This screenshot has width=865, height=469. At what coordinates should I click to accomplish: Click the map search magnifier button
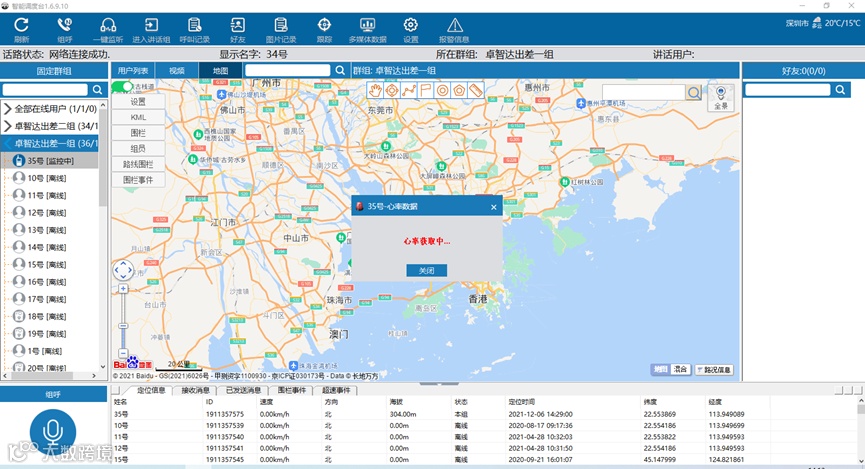[x=694, y=92]
